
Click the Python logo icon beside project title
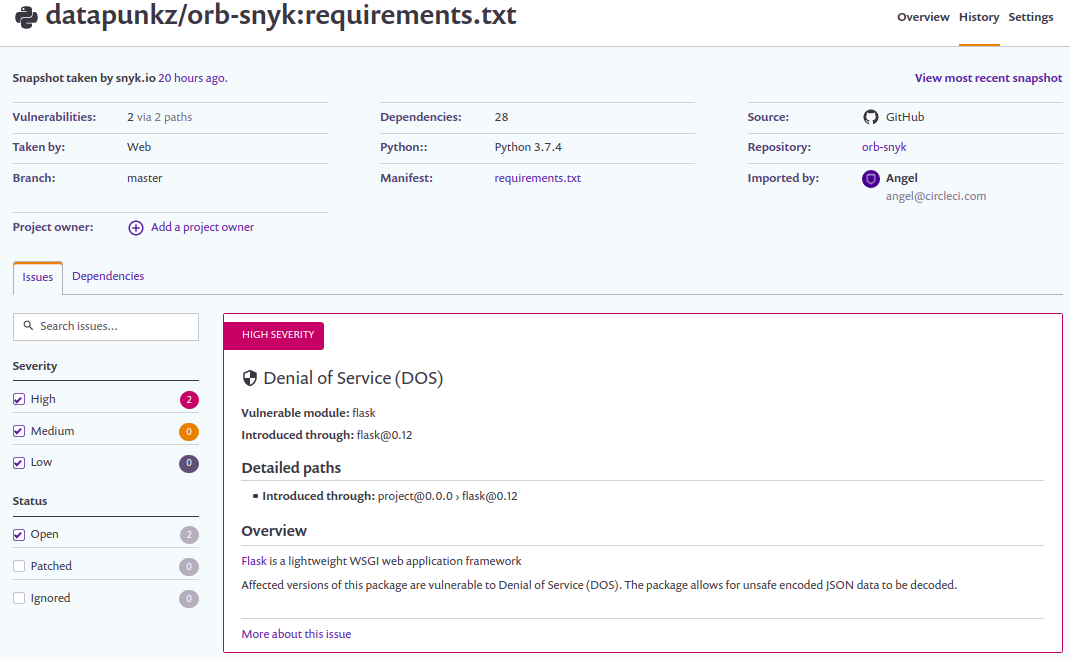pyautogui.click(x=26, y=17)
